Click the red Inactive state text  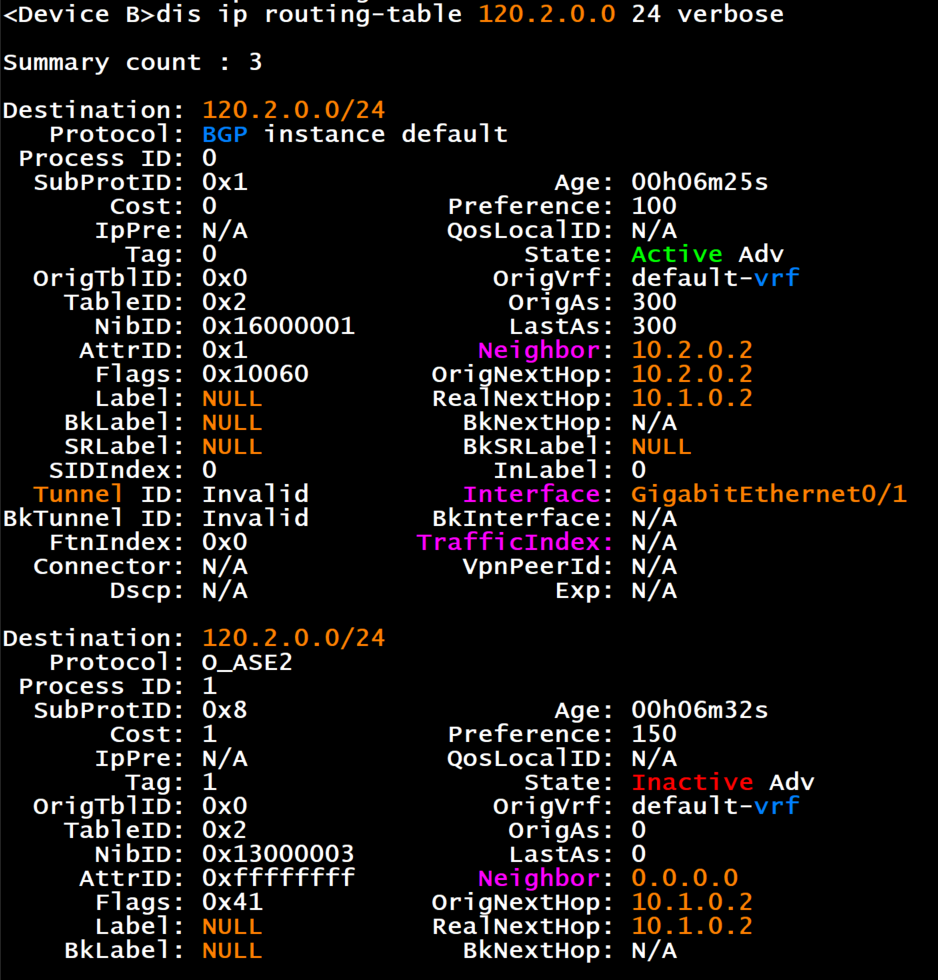coord(692,782)
